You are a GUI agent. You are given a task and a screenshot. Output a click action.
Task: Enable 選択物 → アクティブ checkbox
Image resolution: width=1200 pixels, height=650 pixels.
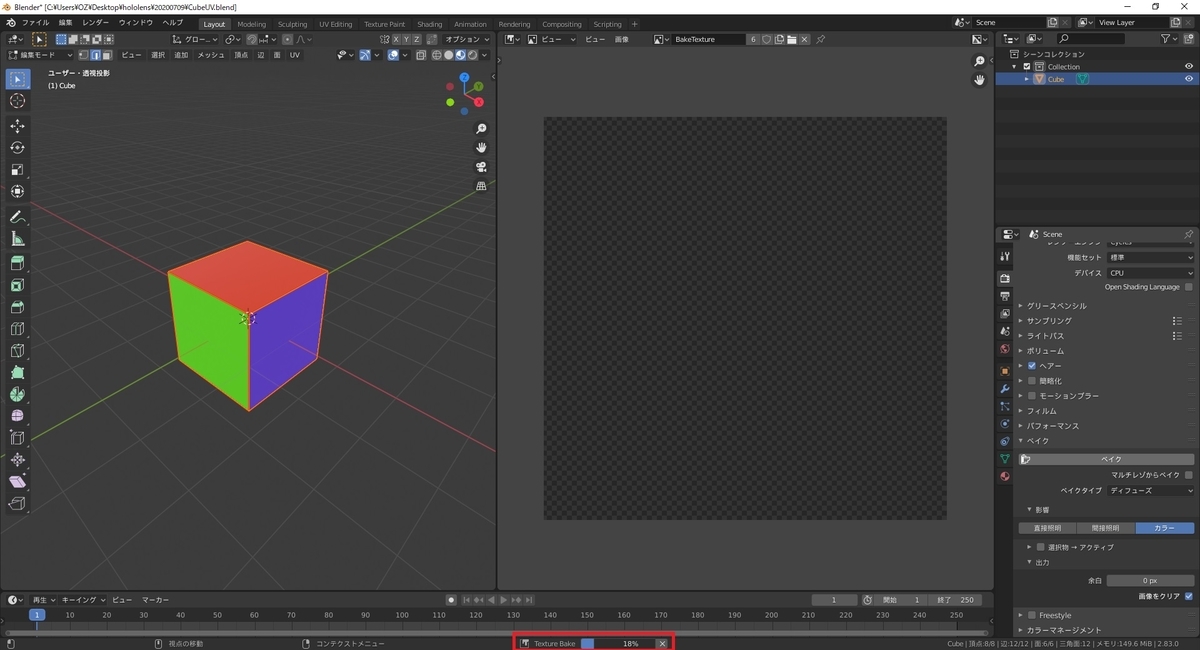pyautogui.click(x=1040, y=547)
